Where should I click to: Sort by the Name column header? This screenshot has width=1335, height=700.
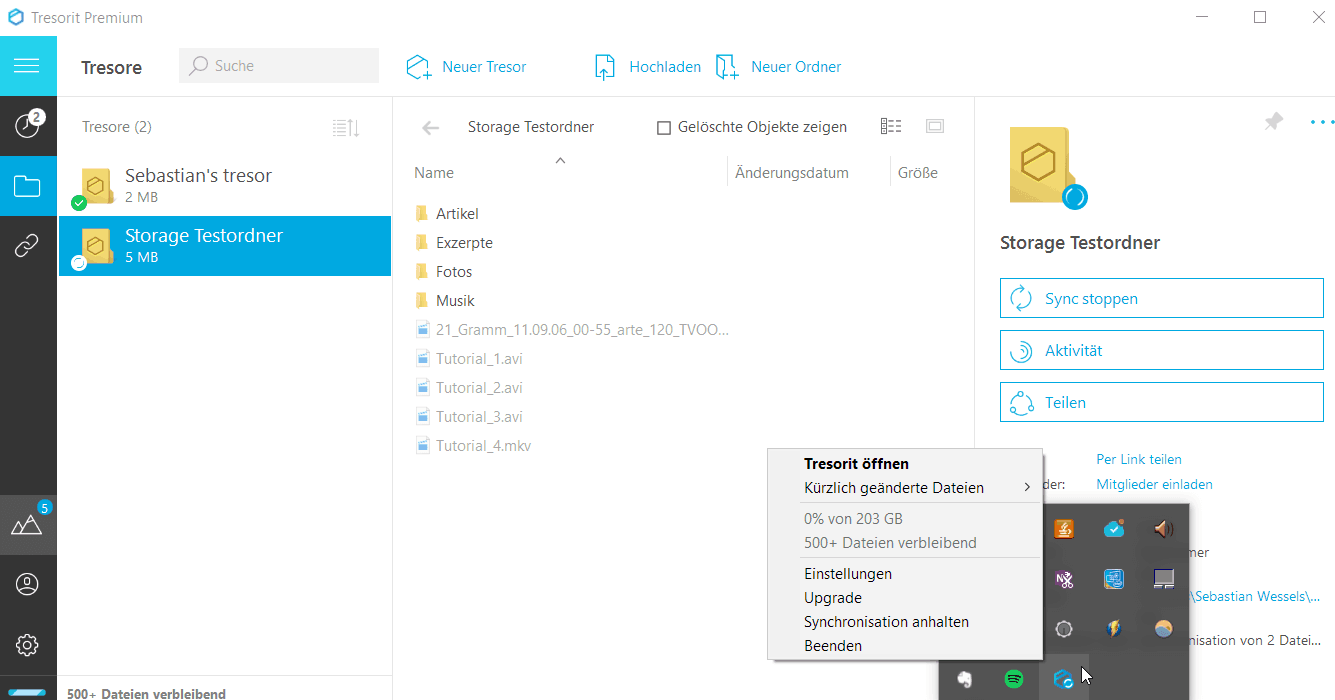click(x=434, y=173)
